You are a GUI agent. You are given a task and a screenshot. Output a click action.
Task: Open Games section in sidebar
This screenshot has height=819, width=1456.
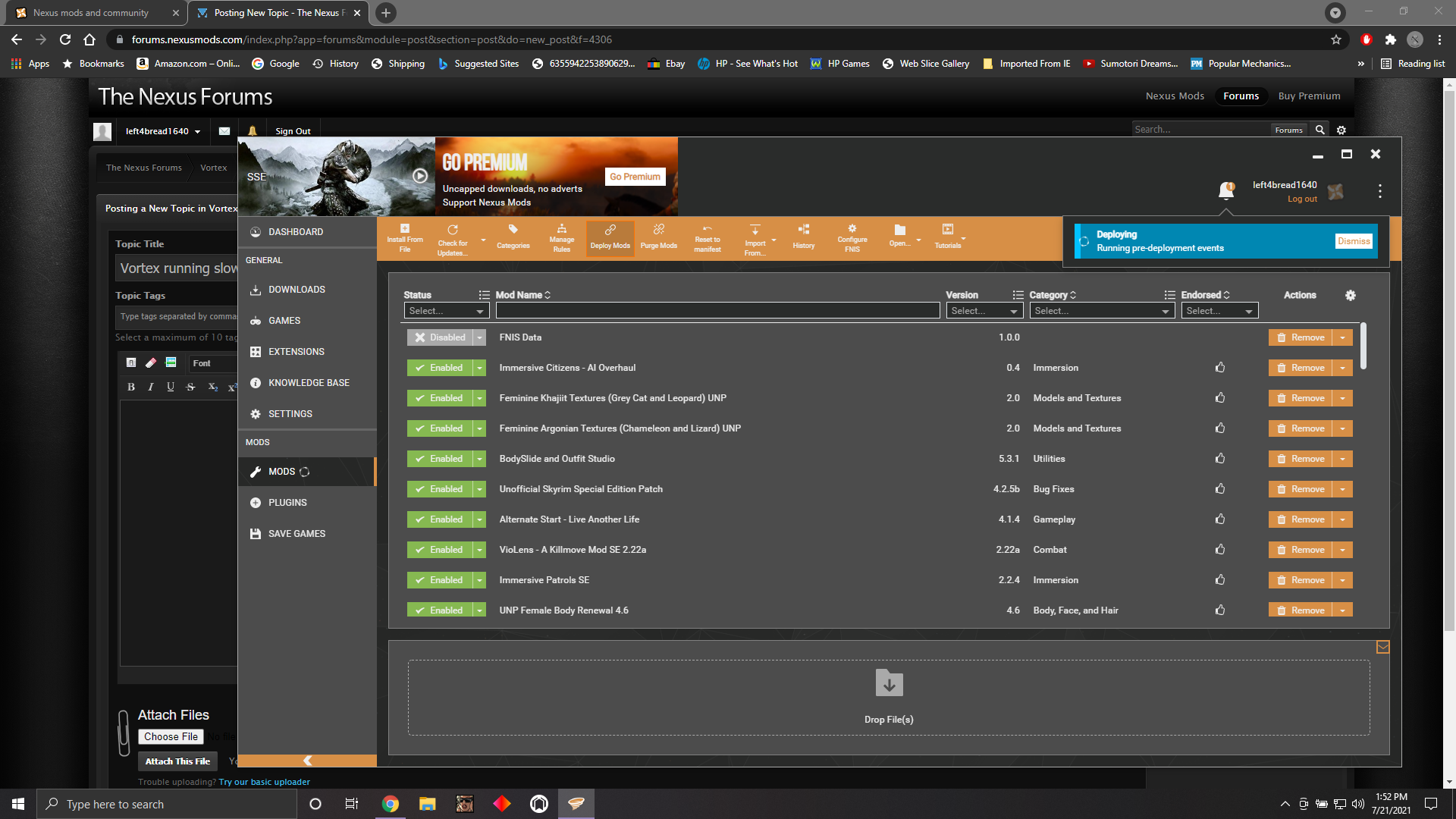pos(307,321)
